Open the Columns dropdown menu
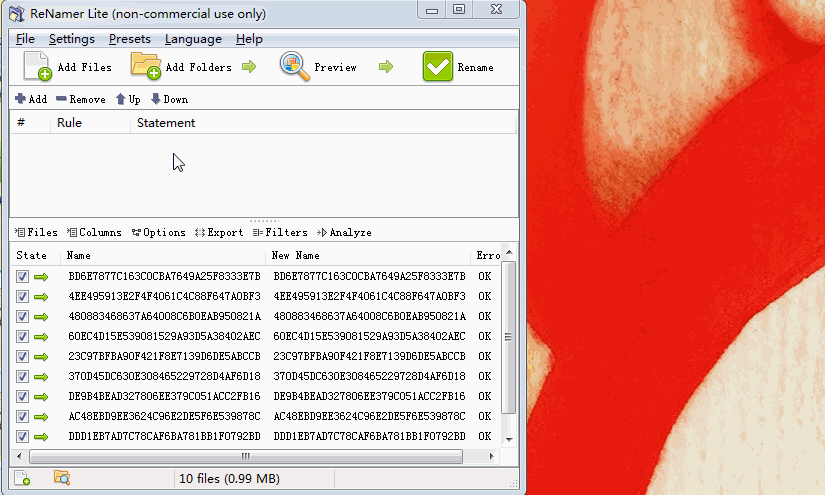The height and width of the screenshot is (495, 825). pyautogui.click(x=94, y=232)
